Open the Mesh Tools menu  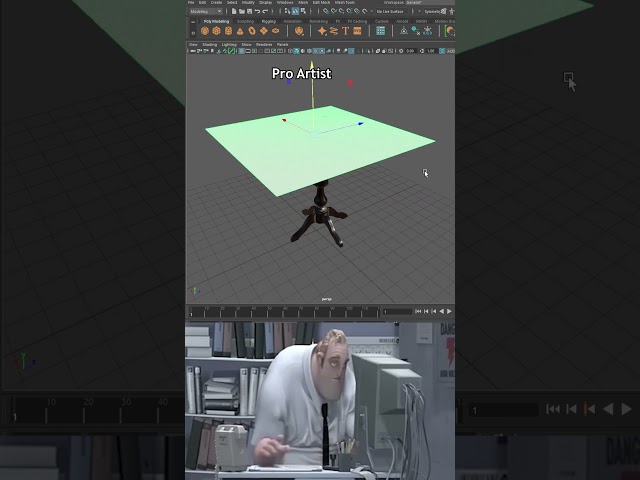coord(344,2)
